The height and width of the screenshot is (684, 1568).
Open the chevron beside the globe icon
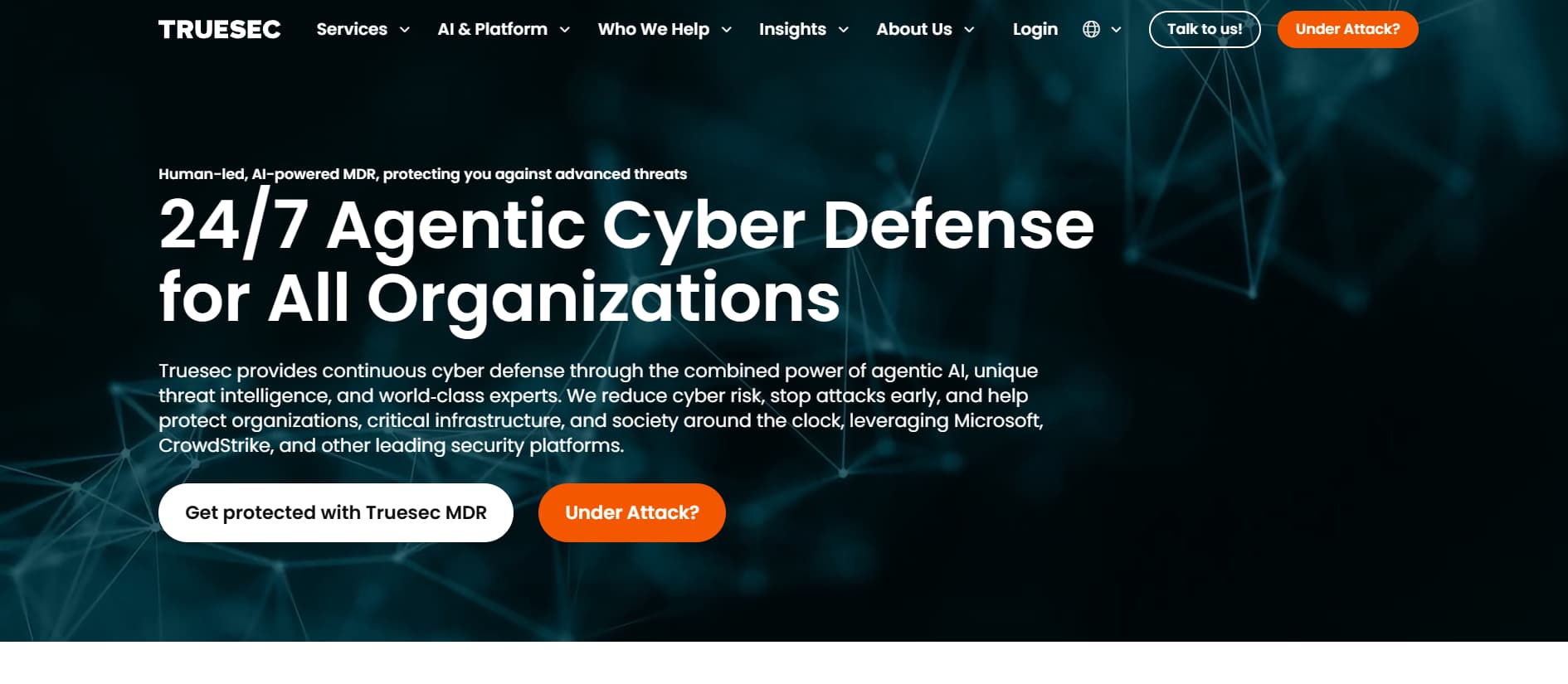click(1117, 30)
